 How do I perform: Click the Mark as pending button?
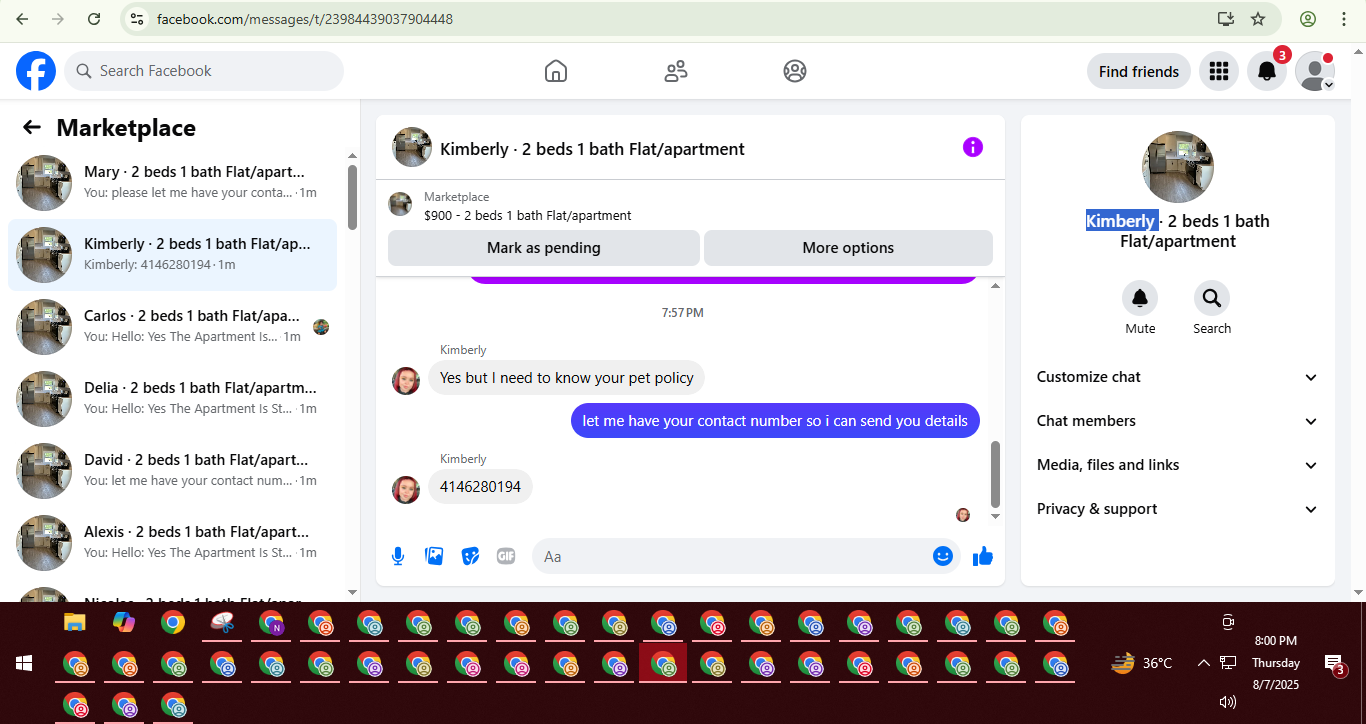[x=544, y=248]
